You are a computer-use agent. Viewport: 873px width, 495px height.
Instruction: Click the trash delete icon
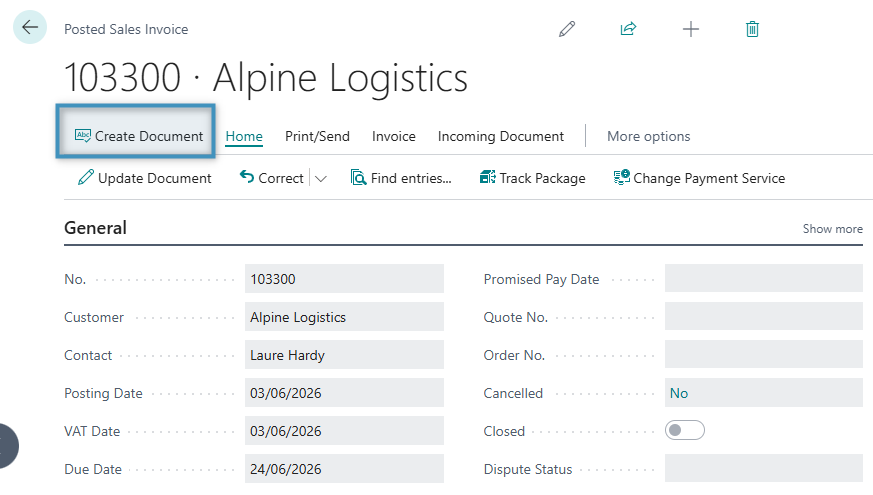(752, 29)
